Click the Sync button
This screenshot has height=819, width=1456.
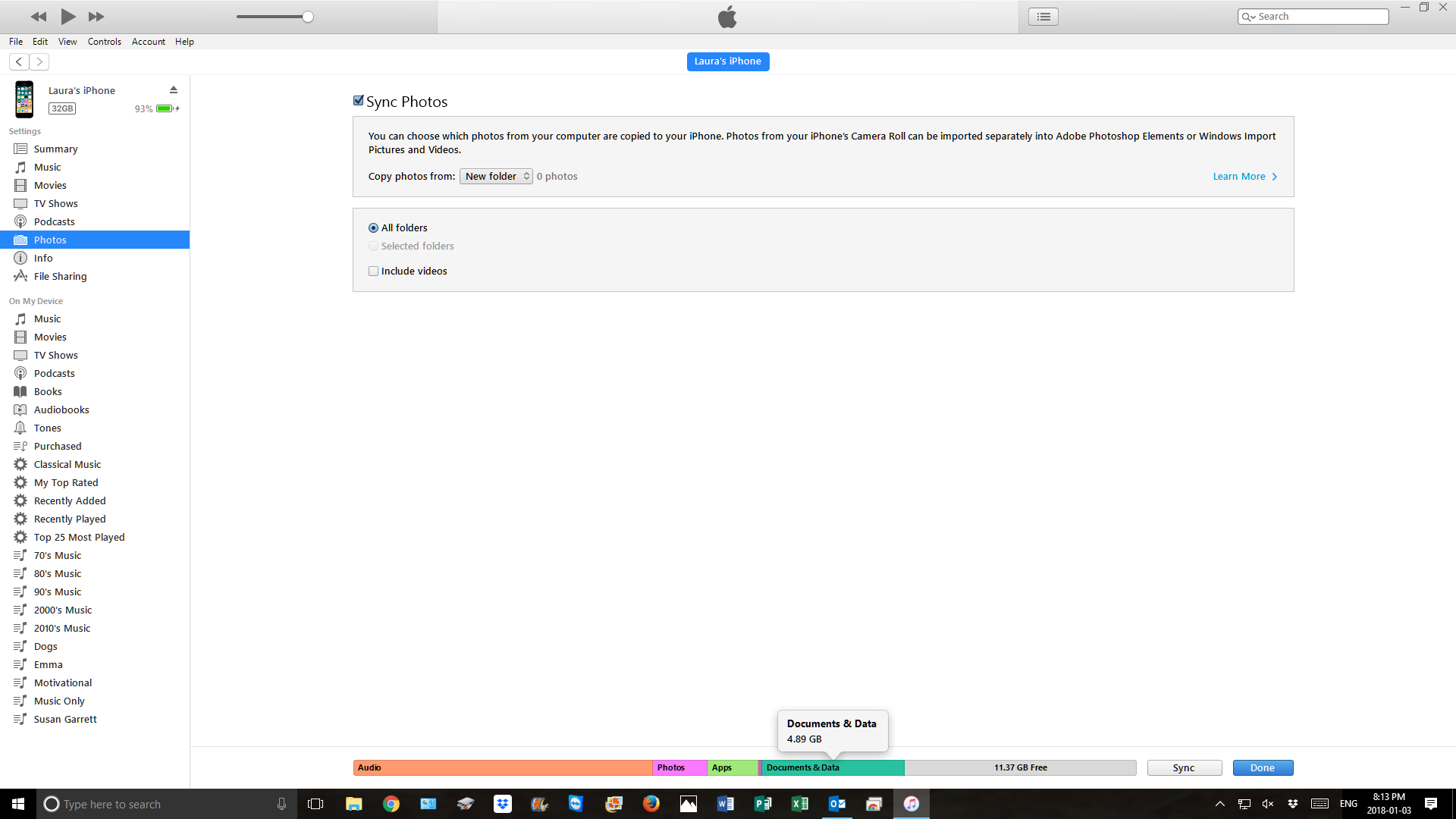(x=1184, y=767)
